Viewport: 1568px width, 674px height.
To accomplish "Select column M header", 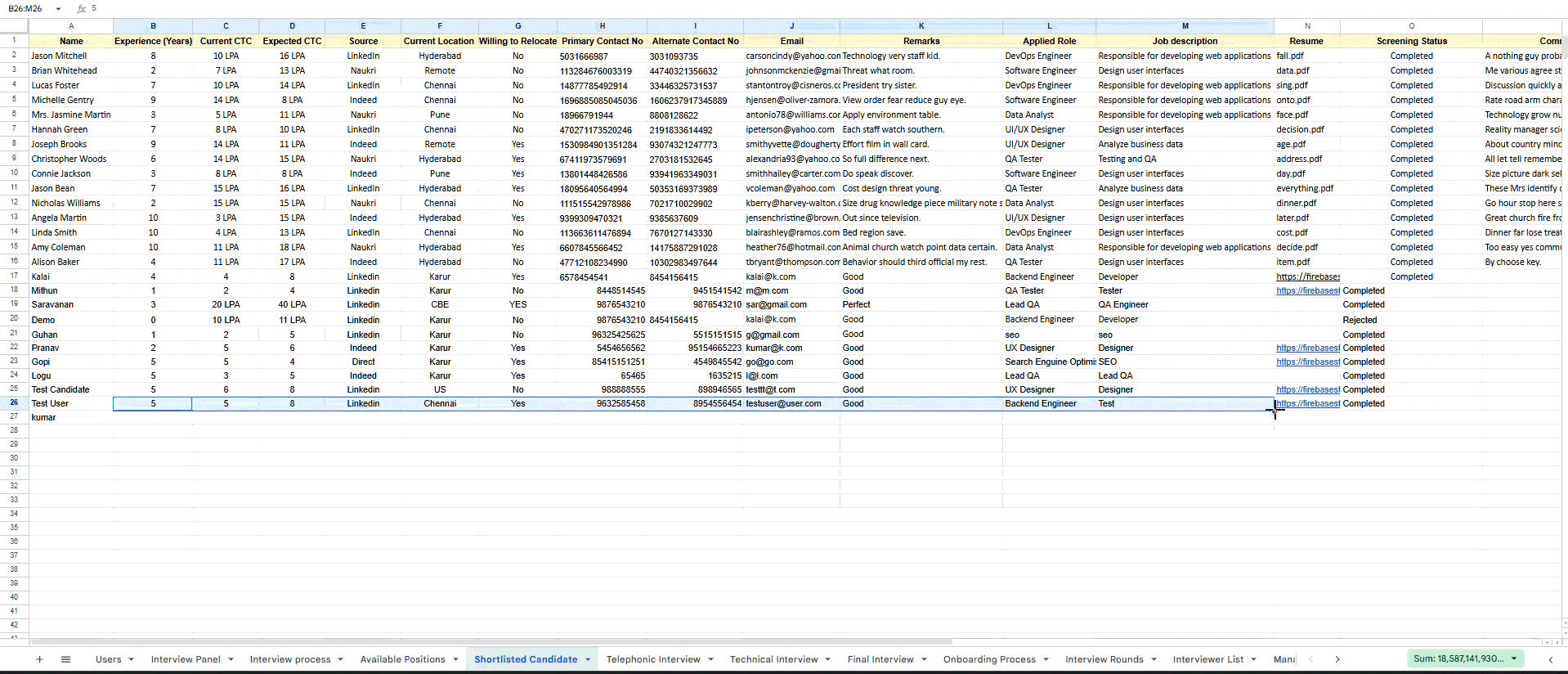I will pyautogui.click(x=1185, y=26).
